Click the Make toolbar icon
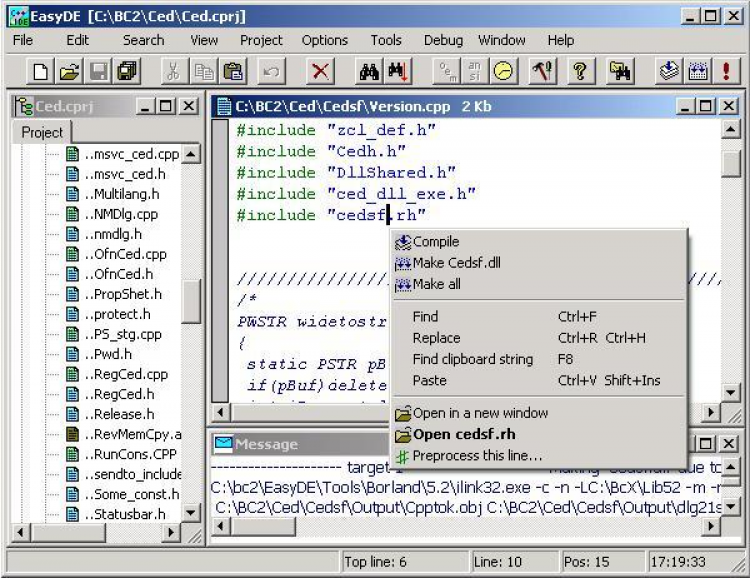 (698, 72)
